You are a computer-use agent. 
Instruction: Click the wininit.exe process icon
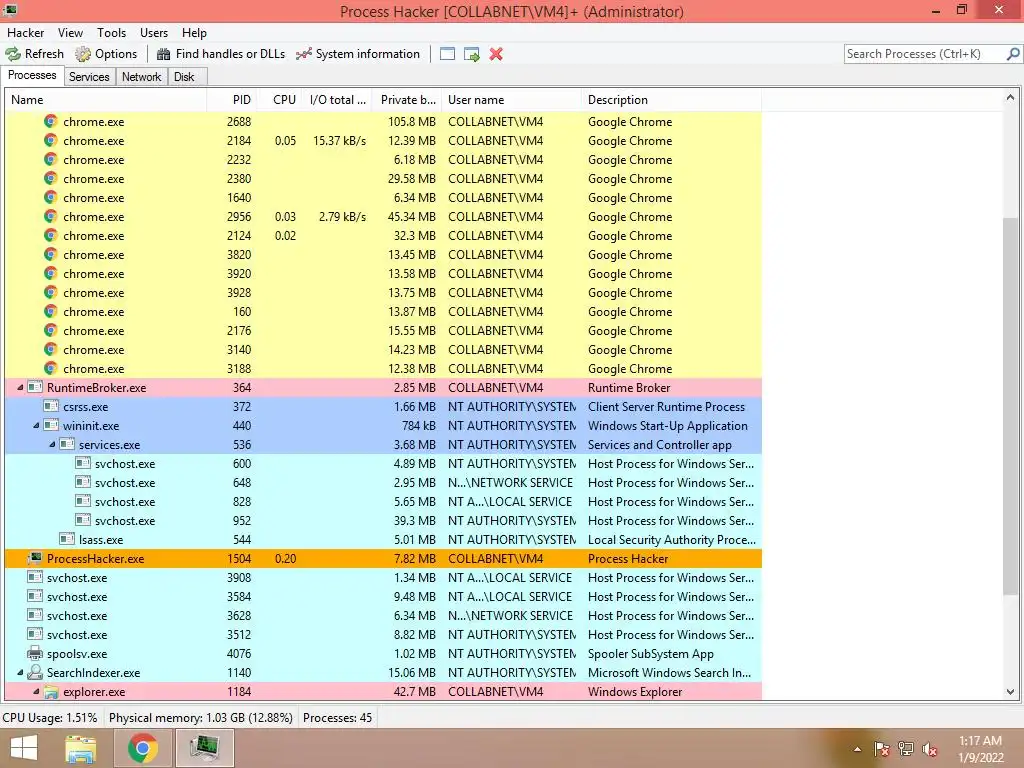(x=50, y=425)
